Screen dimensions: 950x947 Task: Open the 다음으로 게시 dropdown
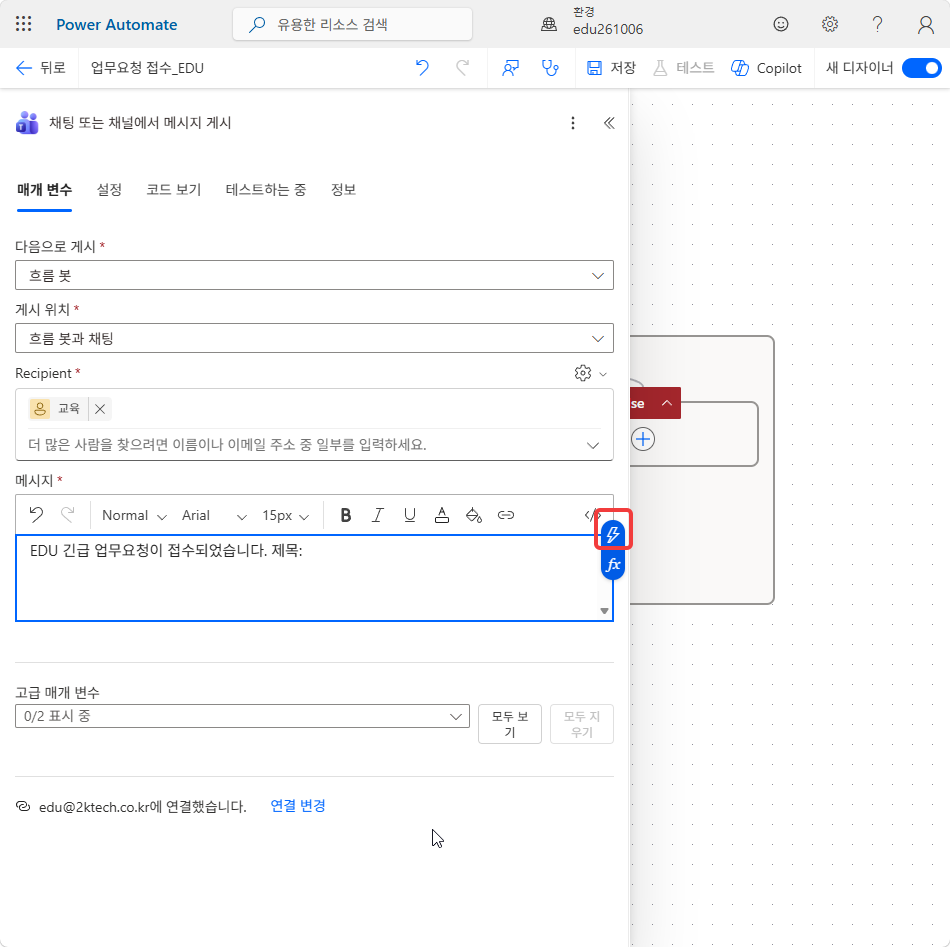(x=314, y=275)
